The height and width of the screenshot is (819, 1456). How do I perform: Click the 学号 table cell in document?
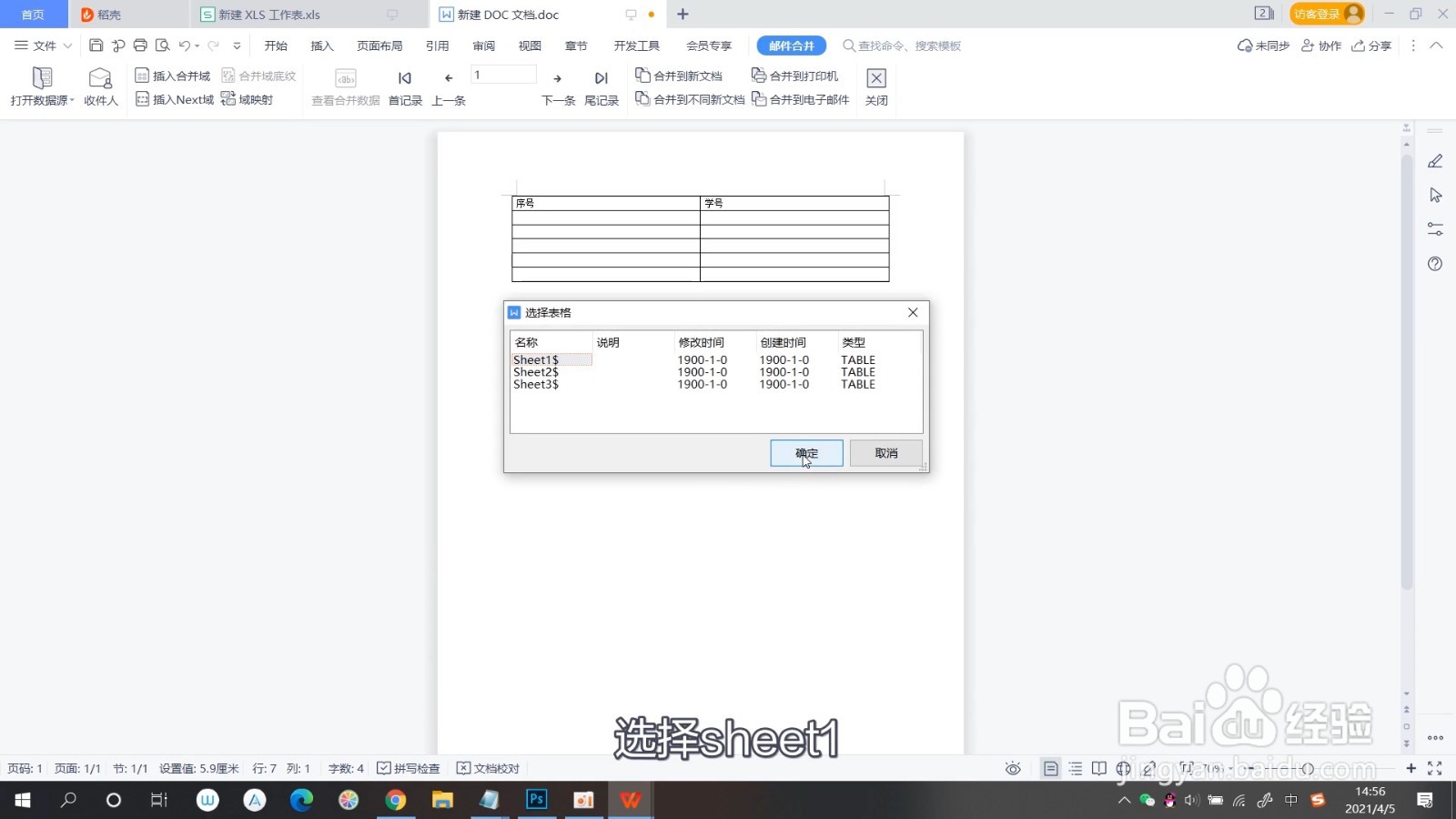tap(794, 203)
